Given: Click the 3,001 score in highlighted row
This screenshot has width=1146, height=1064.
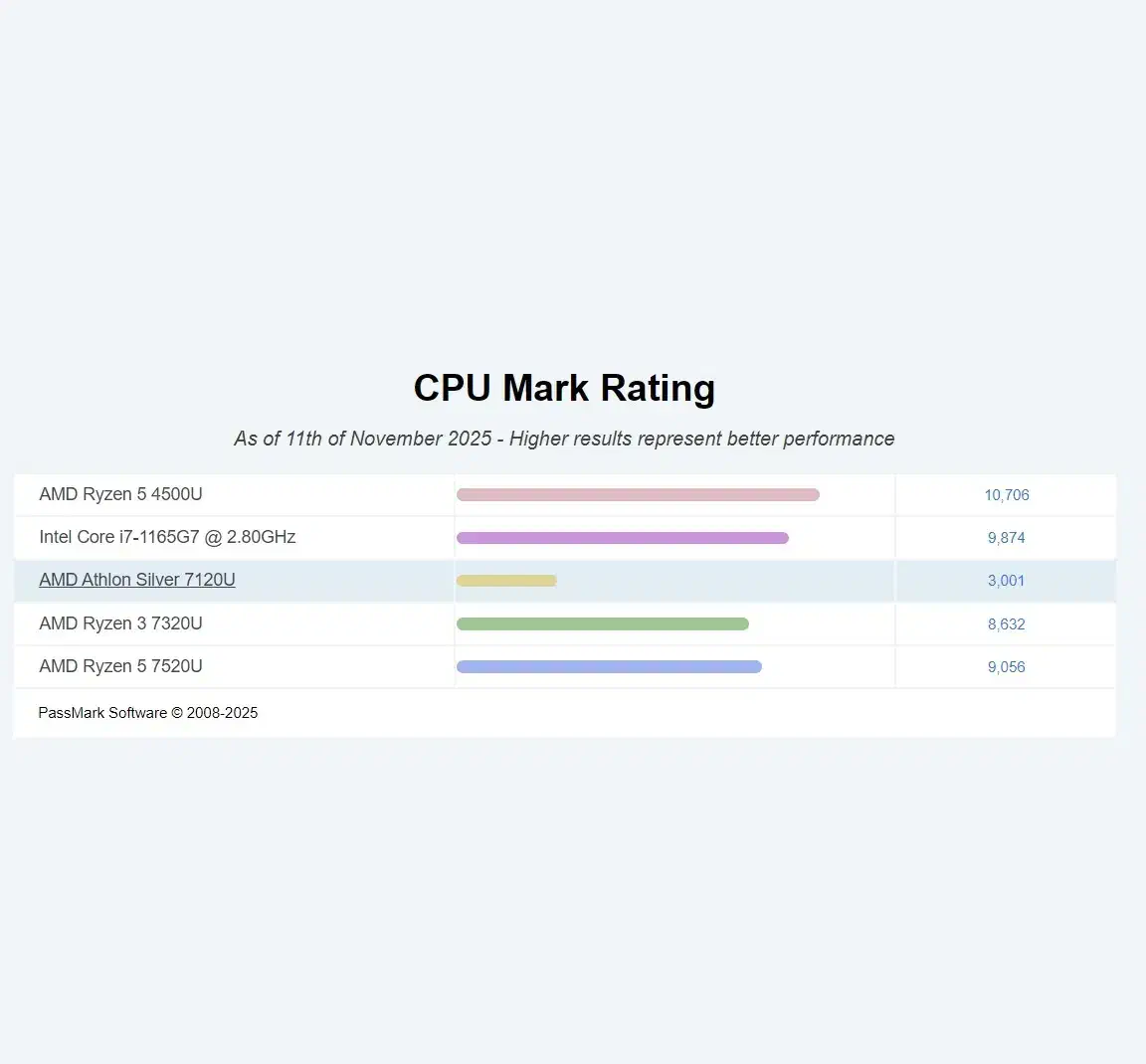Looking at the screenshot, I should (1007, 581).
